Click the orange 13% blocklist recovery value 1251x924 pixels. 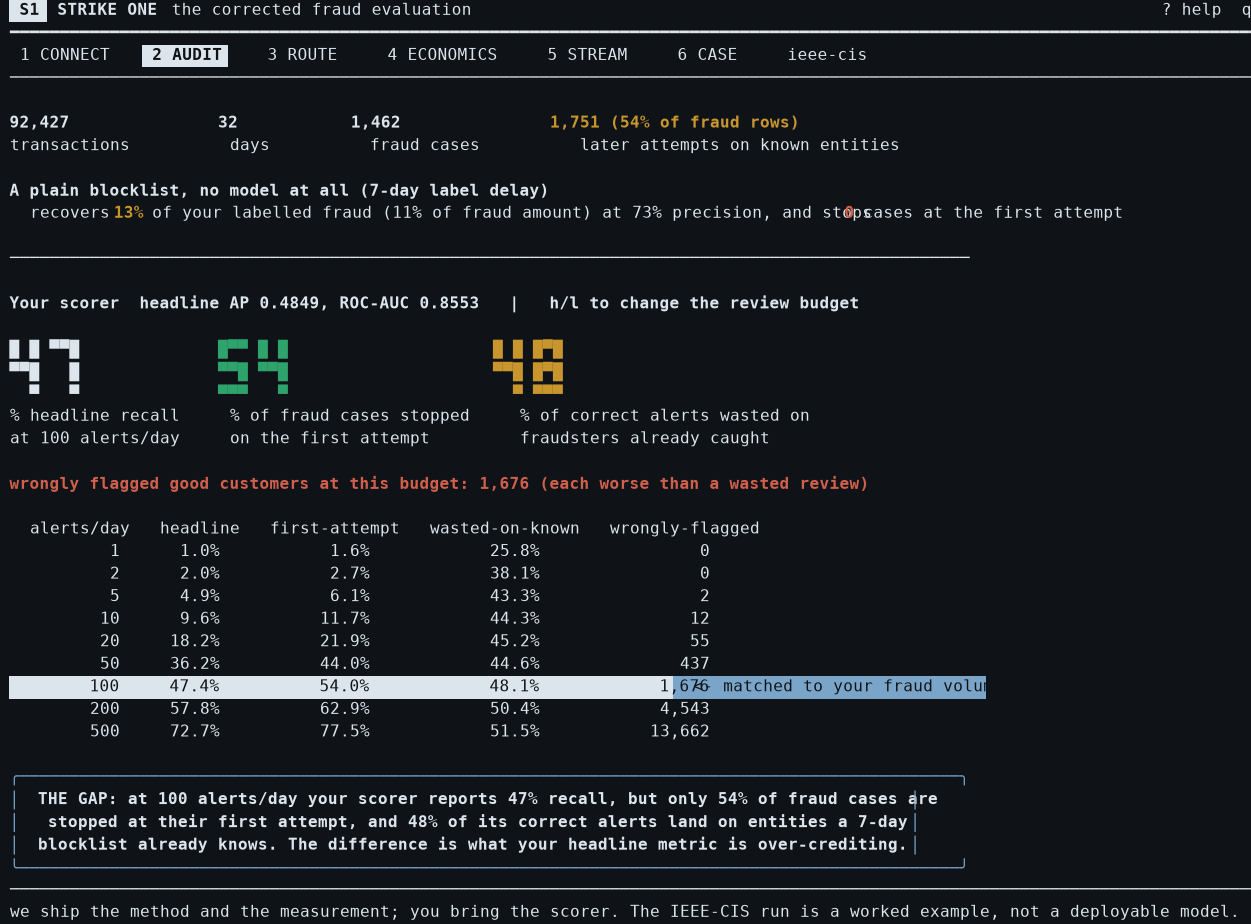[x=128, y=213]
